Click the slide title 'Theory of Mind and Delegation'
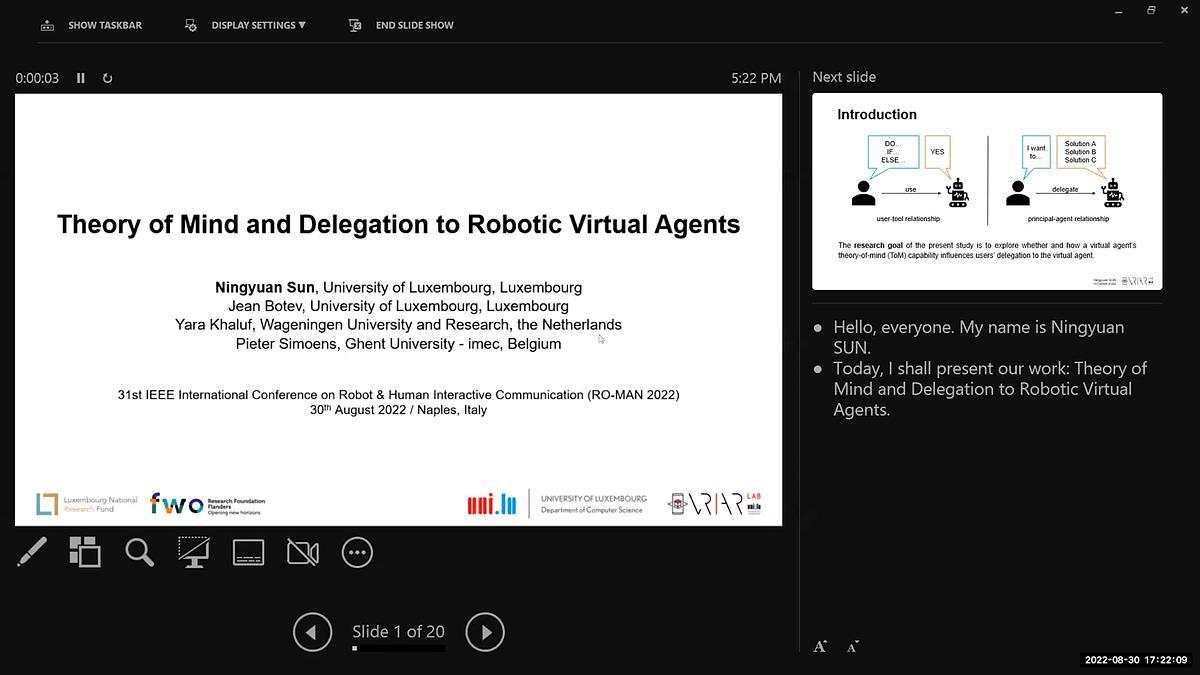 (399, 224)
